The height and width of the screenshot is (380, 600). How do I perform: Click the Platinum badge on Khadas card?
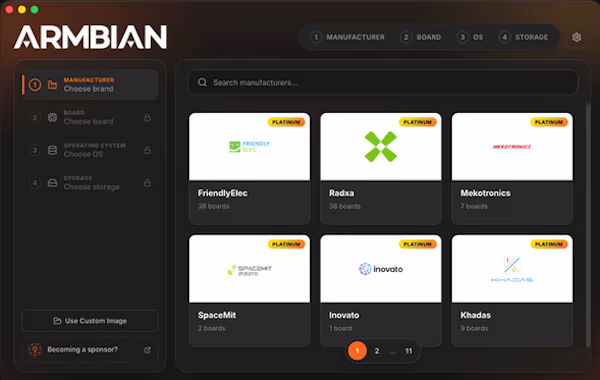click(549, 244)
